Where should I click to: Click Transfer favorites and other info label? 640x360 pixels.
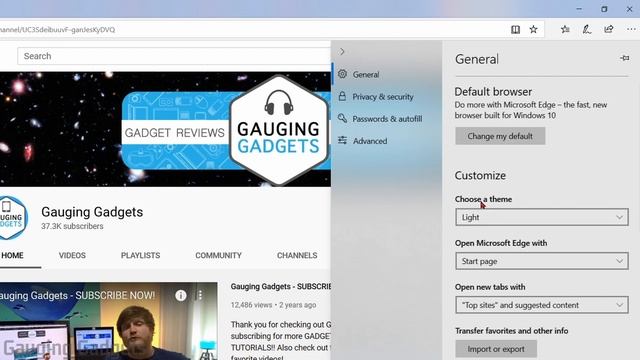pos(511,331)
